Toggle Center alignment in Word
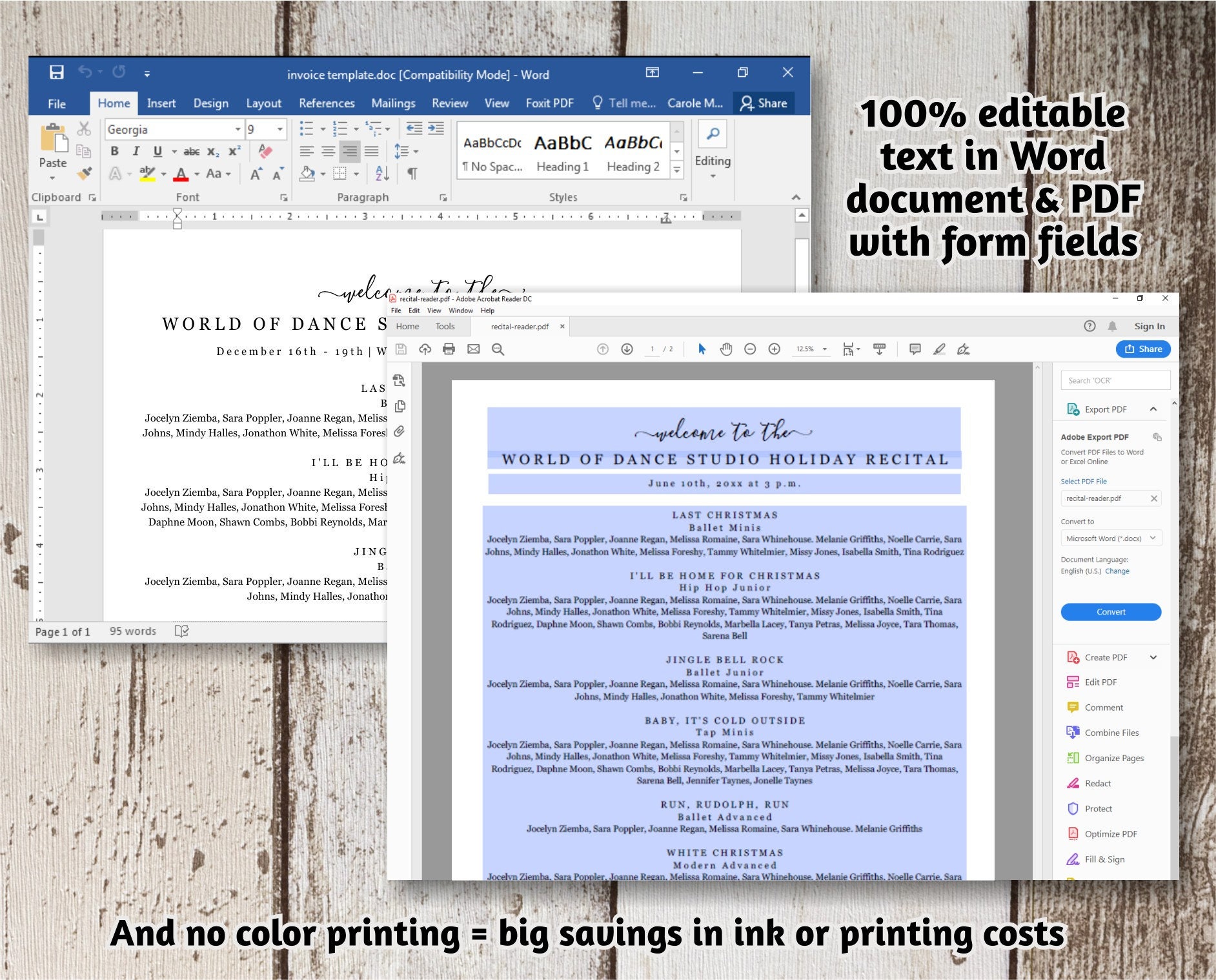The image size is (1216, 980). tap(329, 152)
